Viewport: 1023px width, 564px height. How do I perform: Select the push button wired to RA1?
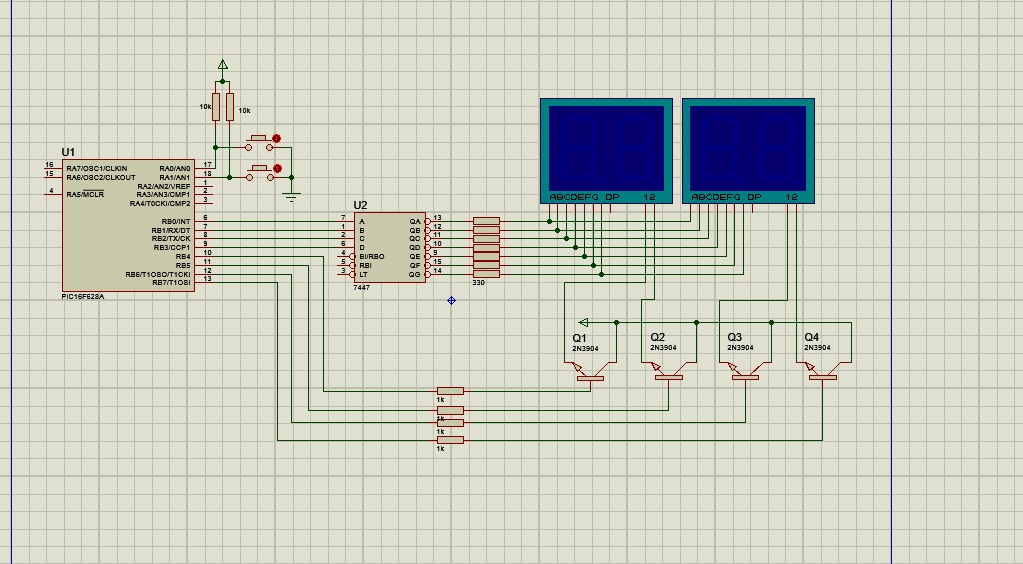[259, 173]
